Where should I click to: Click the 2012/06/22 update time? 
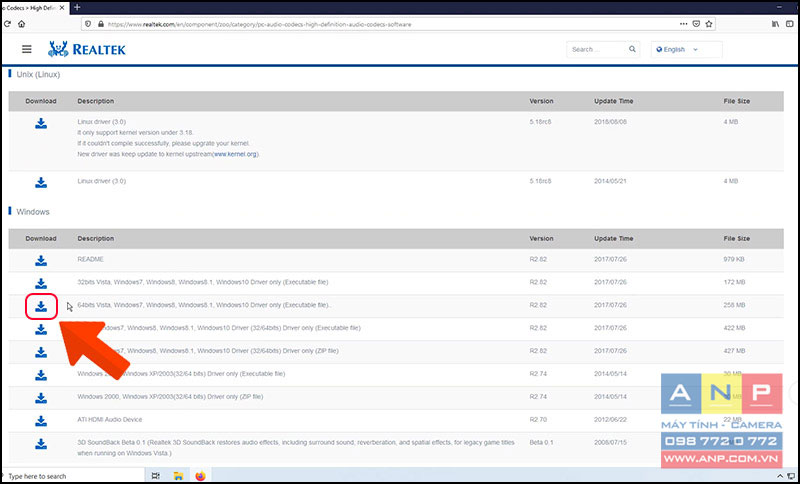click(610, 420)
